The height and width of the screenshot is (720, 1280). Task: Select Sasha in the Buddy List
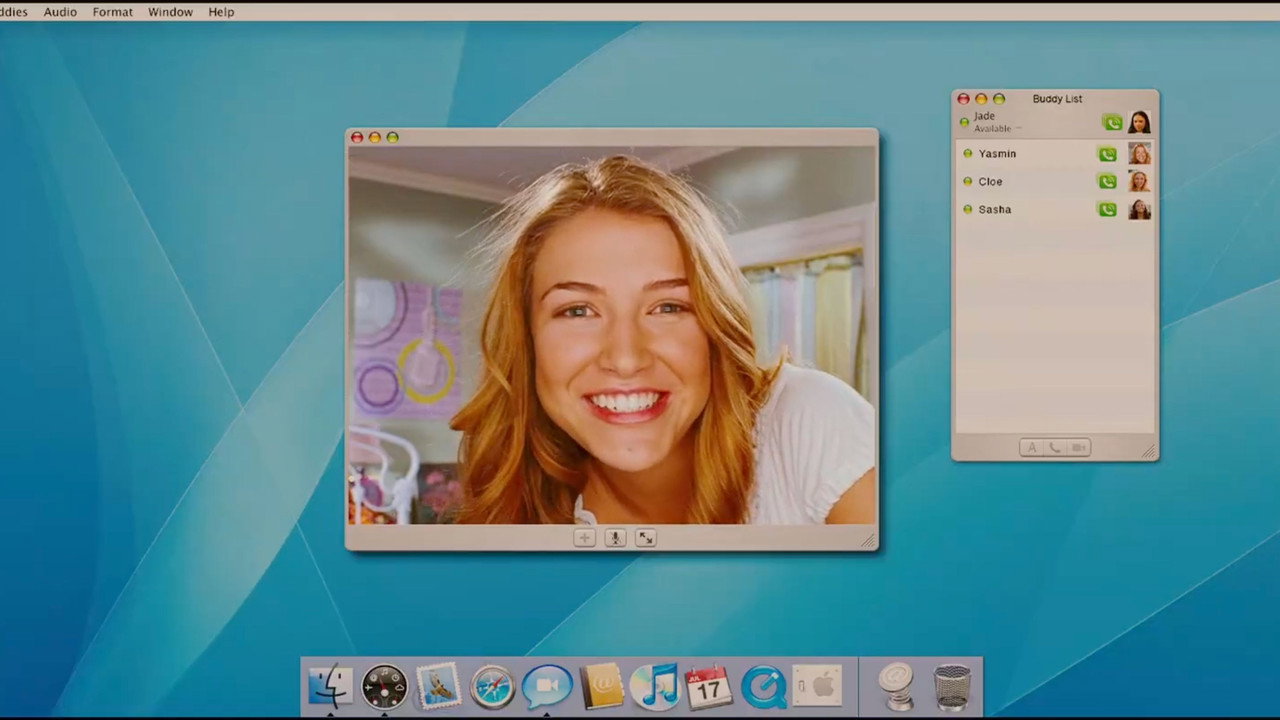click(x=1055, y=210)
